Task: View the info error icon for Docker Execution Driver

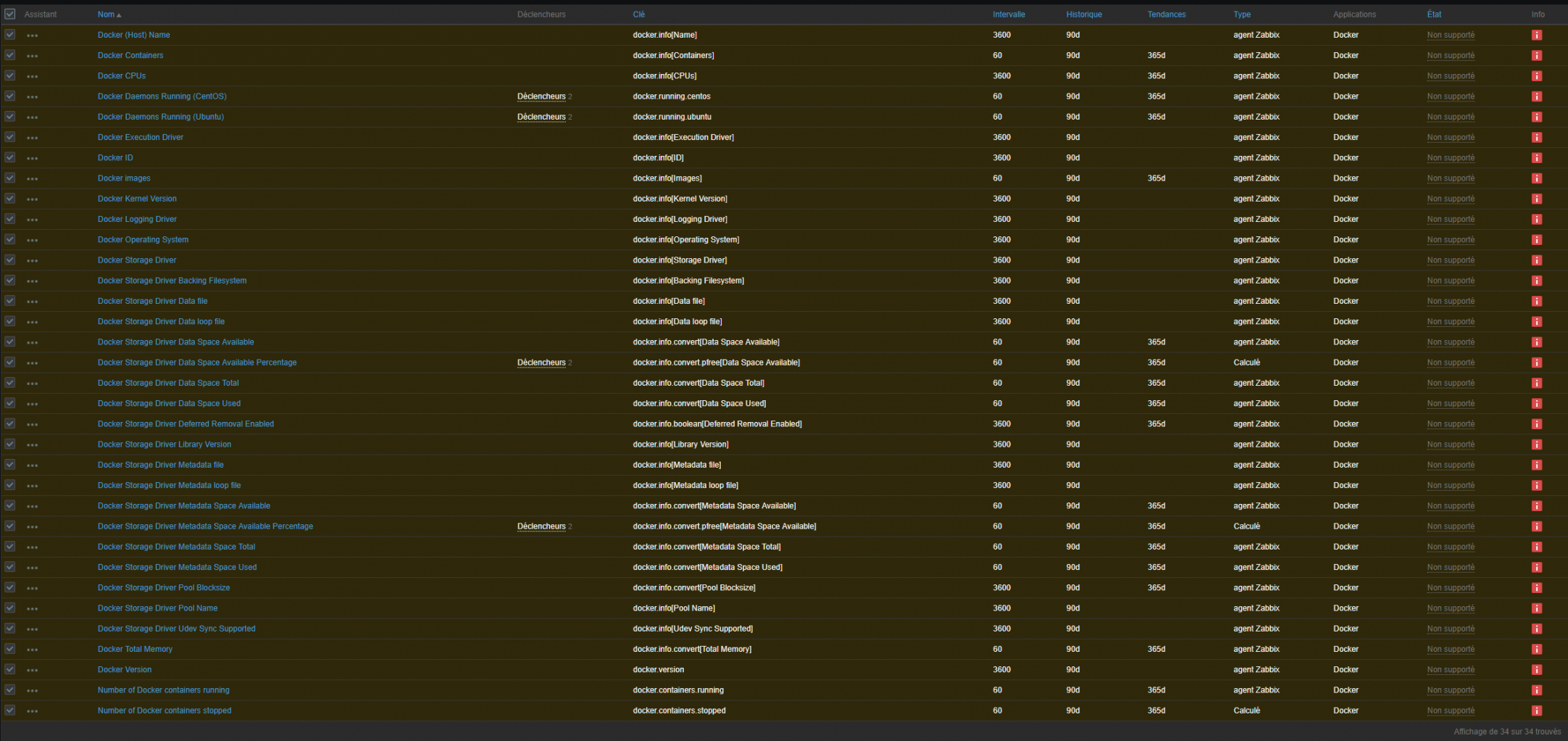Action: point(1536,137)
